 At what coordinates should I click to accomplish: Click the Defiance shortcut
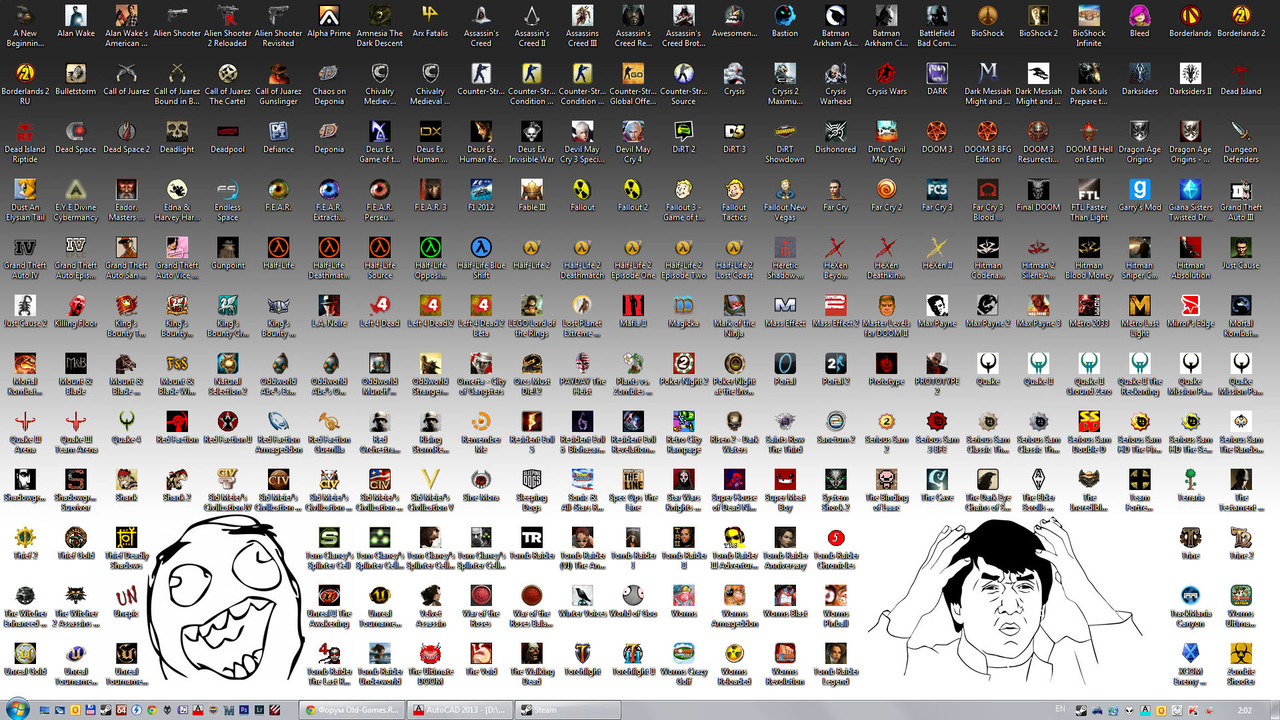click(278, 138)
